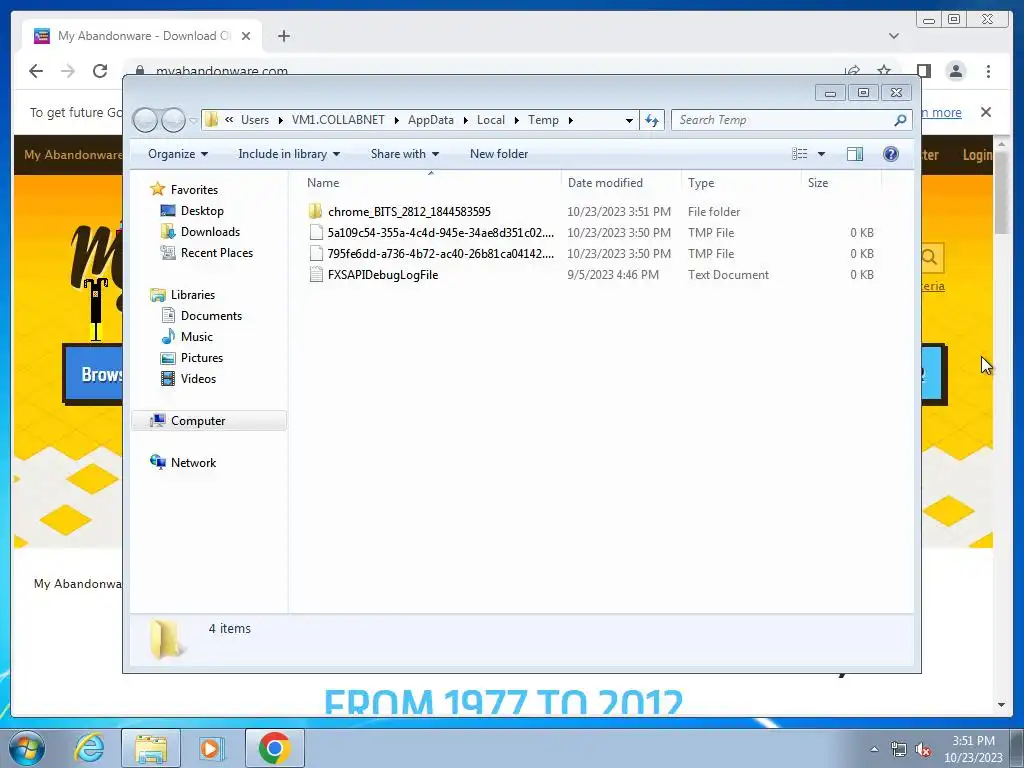The image size is (1024, 768).
Task: Select Computer in navigation pane
Action: tap(209, 421)
